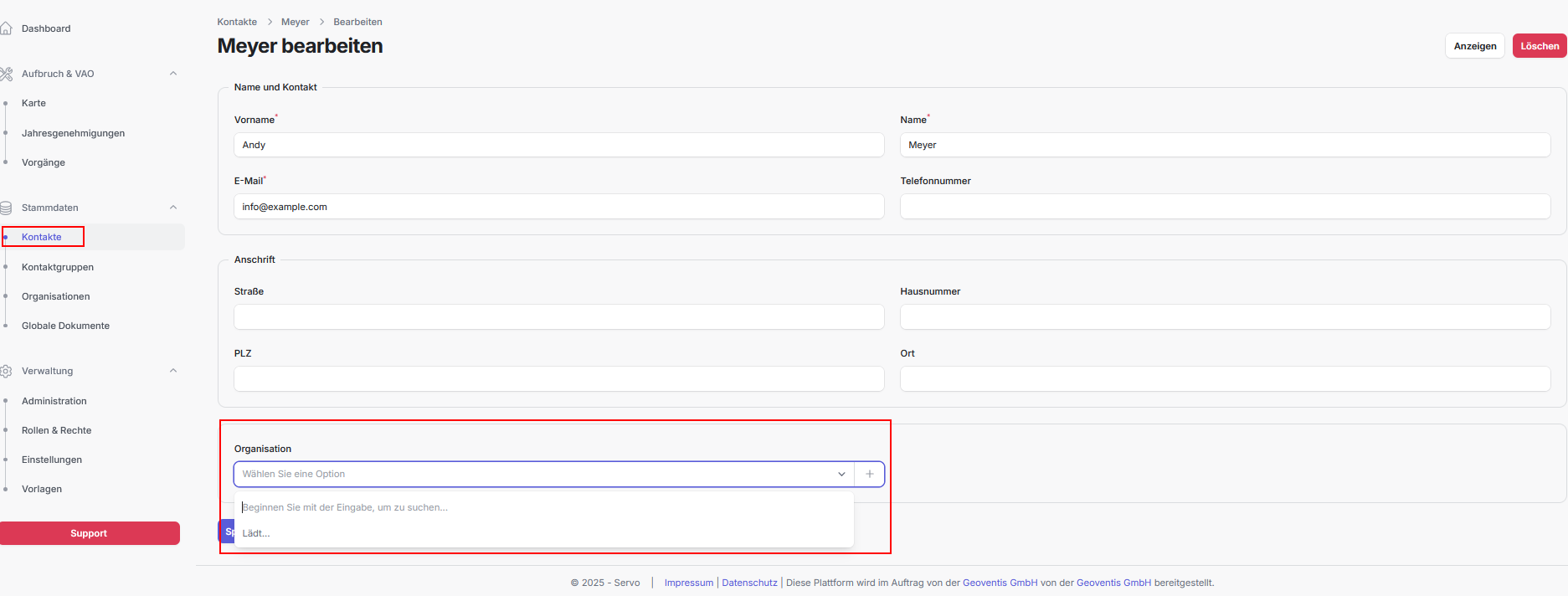Click the Aufbruch & VAO tools icon
The image size is (1568, 596).
click(x=6, y=74)
